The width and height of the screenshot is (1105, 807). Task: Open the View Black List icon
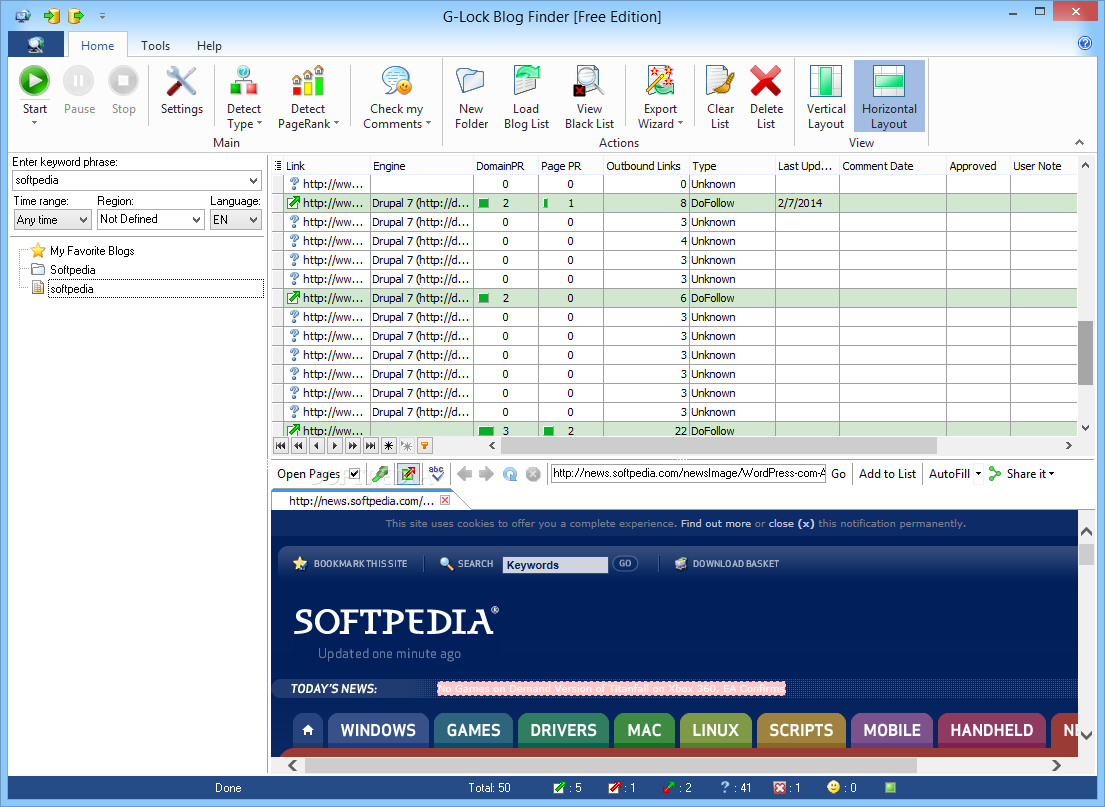point(588,82)
